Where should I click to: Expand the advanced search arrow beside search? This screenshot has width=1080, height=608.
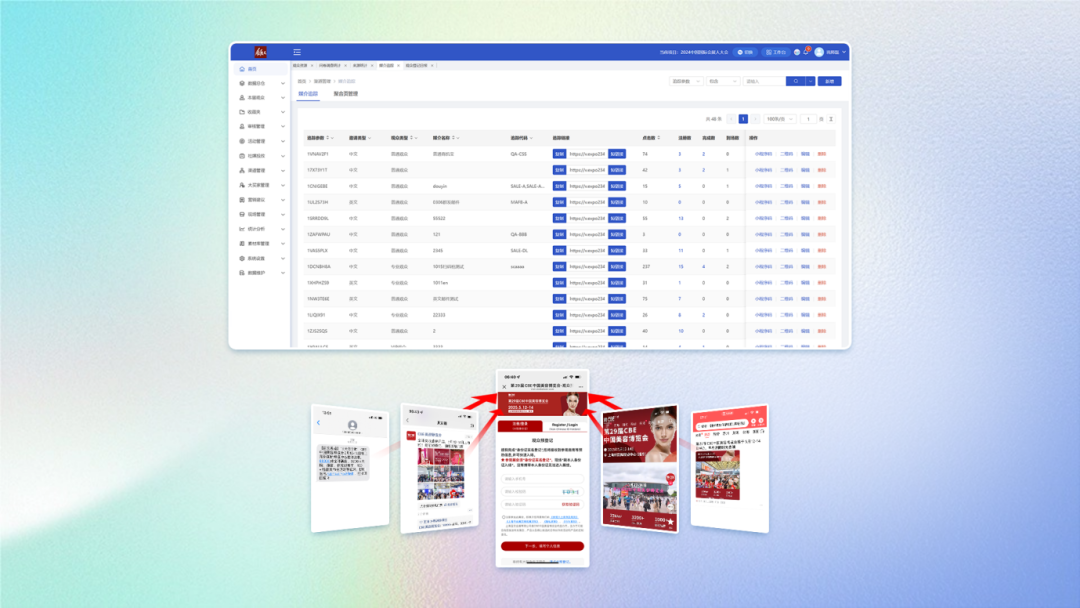point(810,81)
